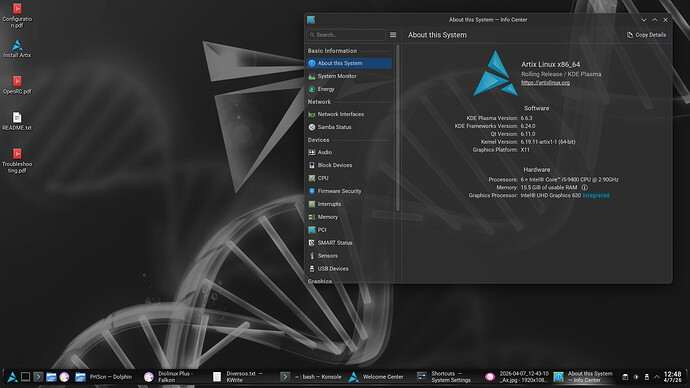Screen dimensions: 690x388
Task: Click the Processors value text
Action: coord(569,179)
